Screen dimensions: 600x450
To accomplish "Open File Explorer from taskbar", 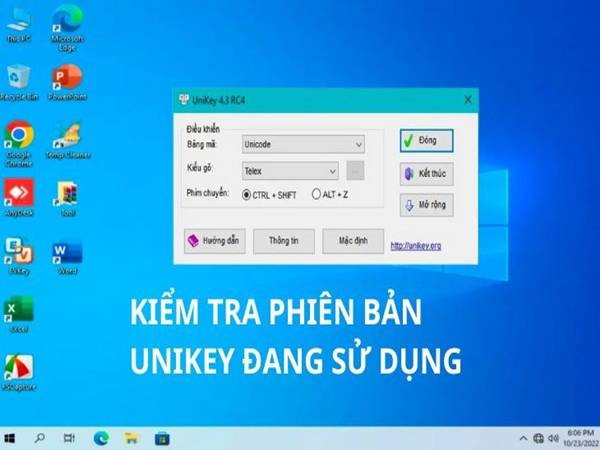I will [132, 439].
